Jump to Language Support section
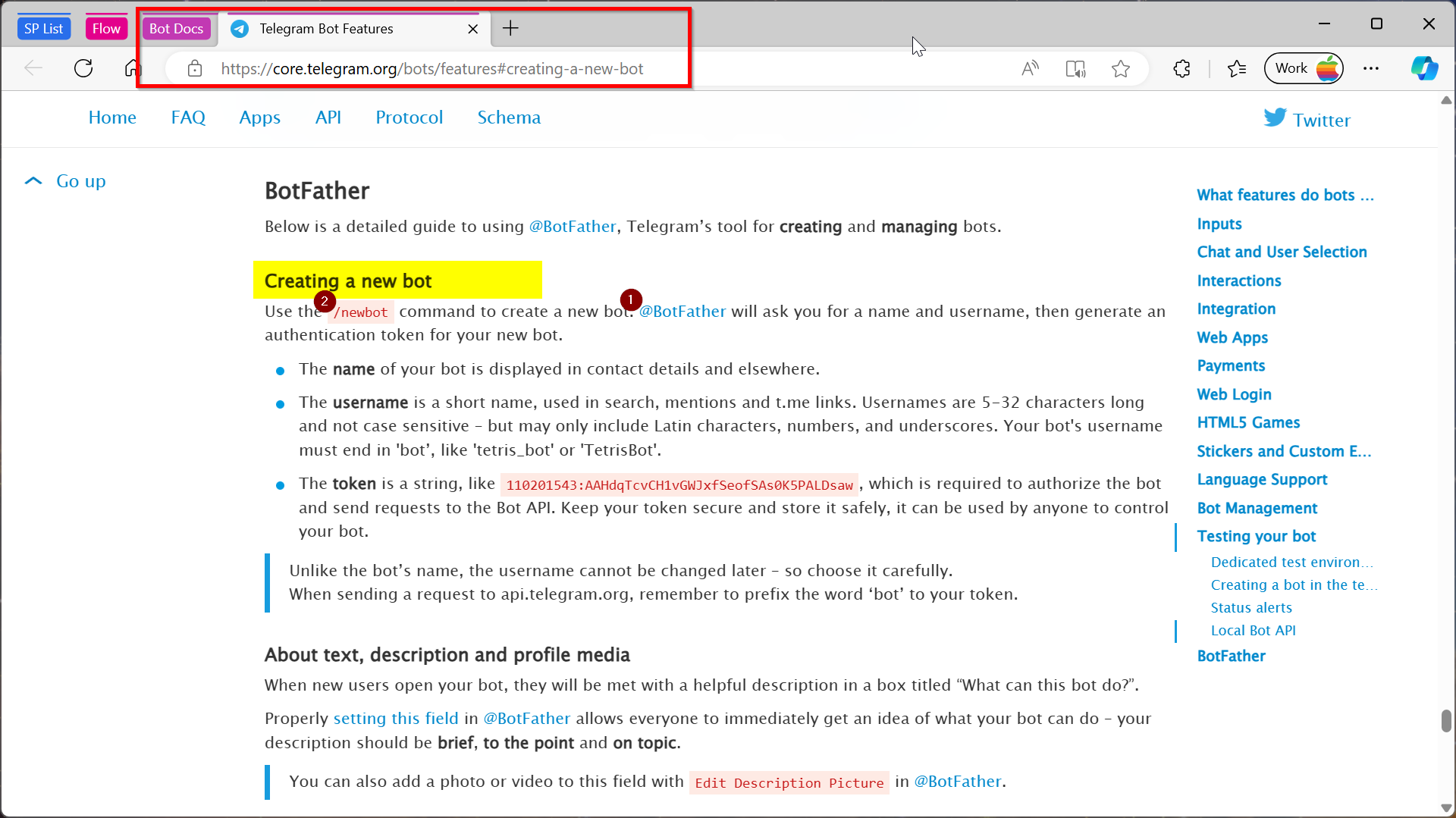The width and height of the screenshot is (1456, 818). click(x=1262, y=479)
